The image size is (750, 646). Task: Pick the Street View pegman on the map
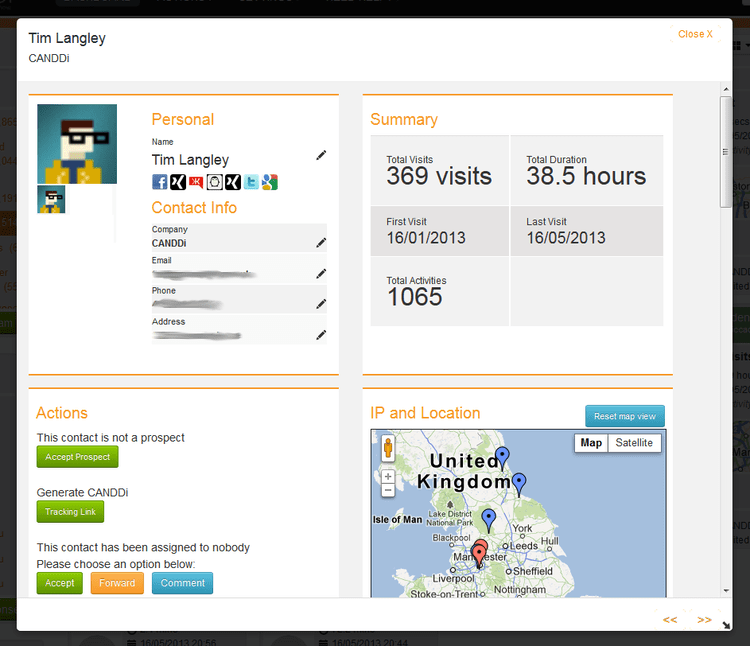tap(388, 449)
